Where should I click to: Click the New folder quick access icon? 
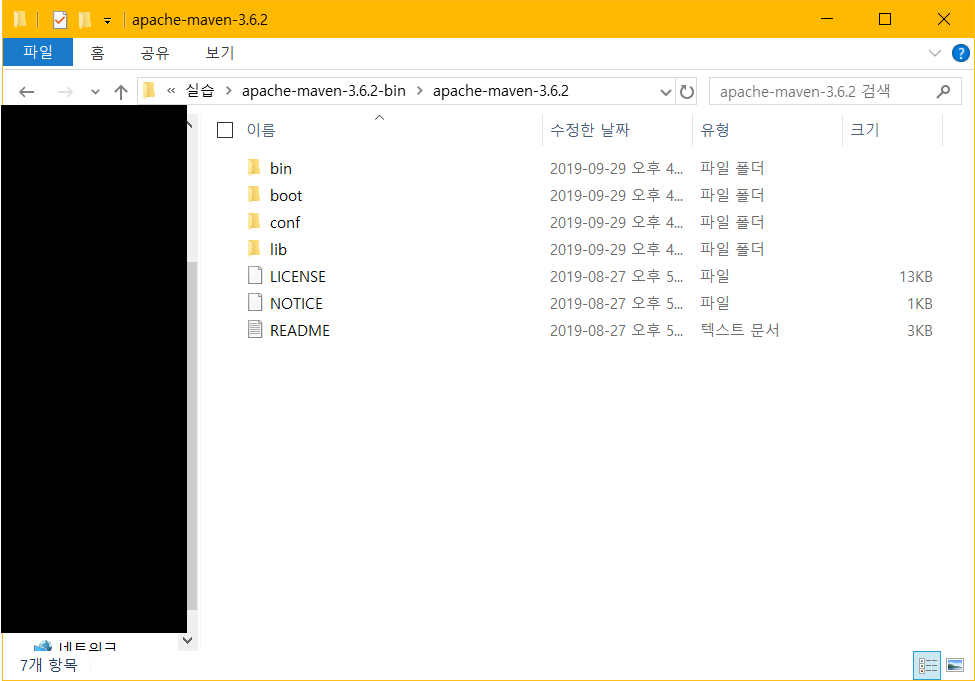(x=85, y=20)
